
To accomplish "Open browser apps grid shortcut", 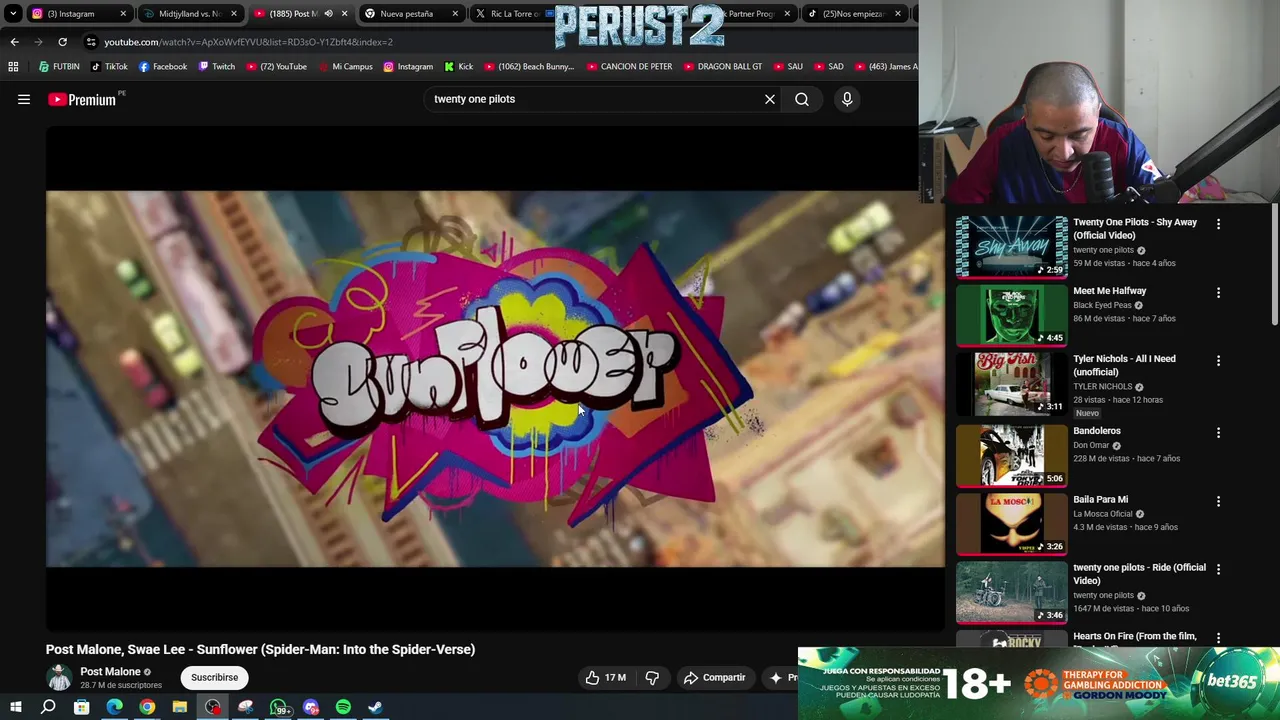I will (x=13, y=67).
